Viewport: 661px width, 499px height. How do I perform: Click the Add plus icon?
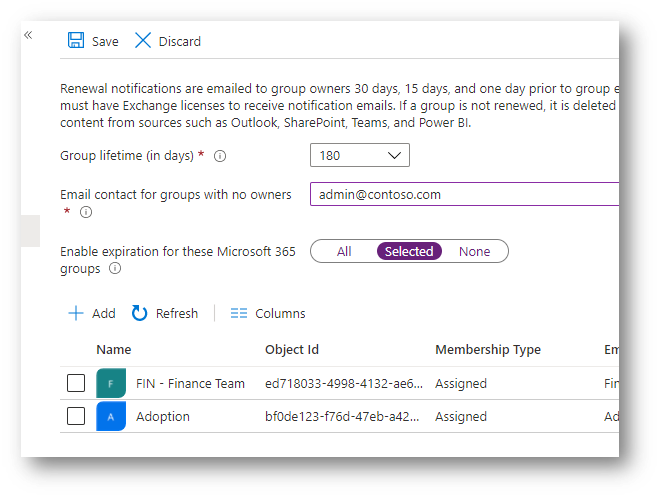click(x=76, y=313)
